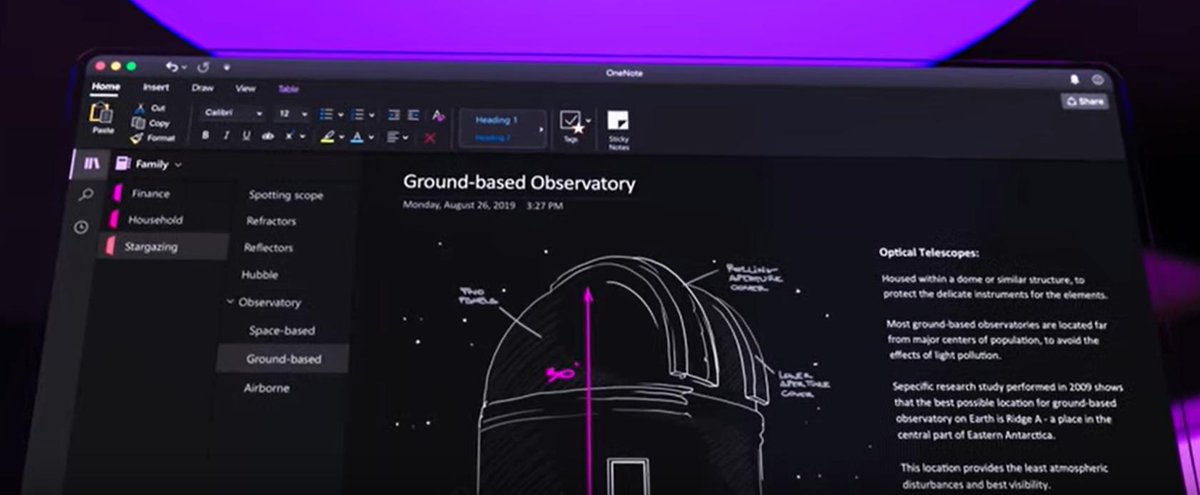This screenshot has width=1200, height=495.
Task: Toggle the notebooks navigation icon
Action: (x=91, y=163)
